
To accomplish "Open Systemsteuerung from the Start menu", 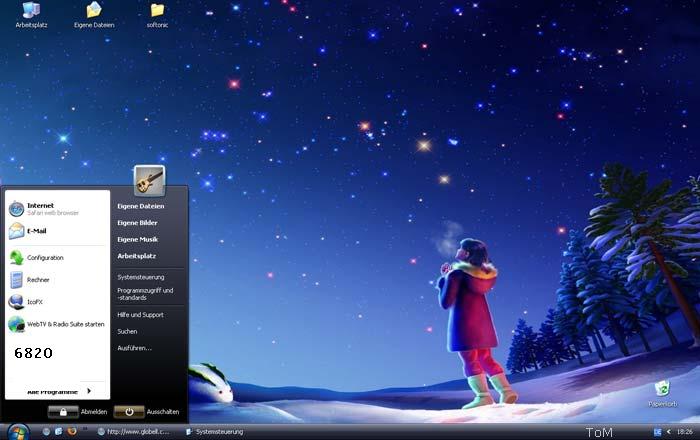I will click(141, 277).
